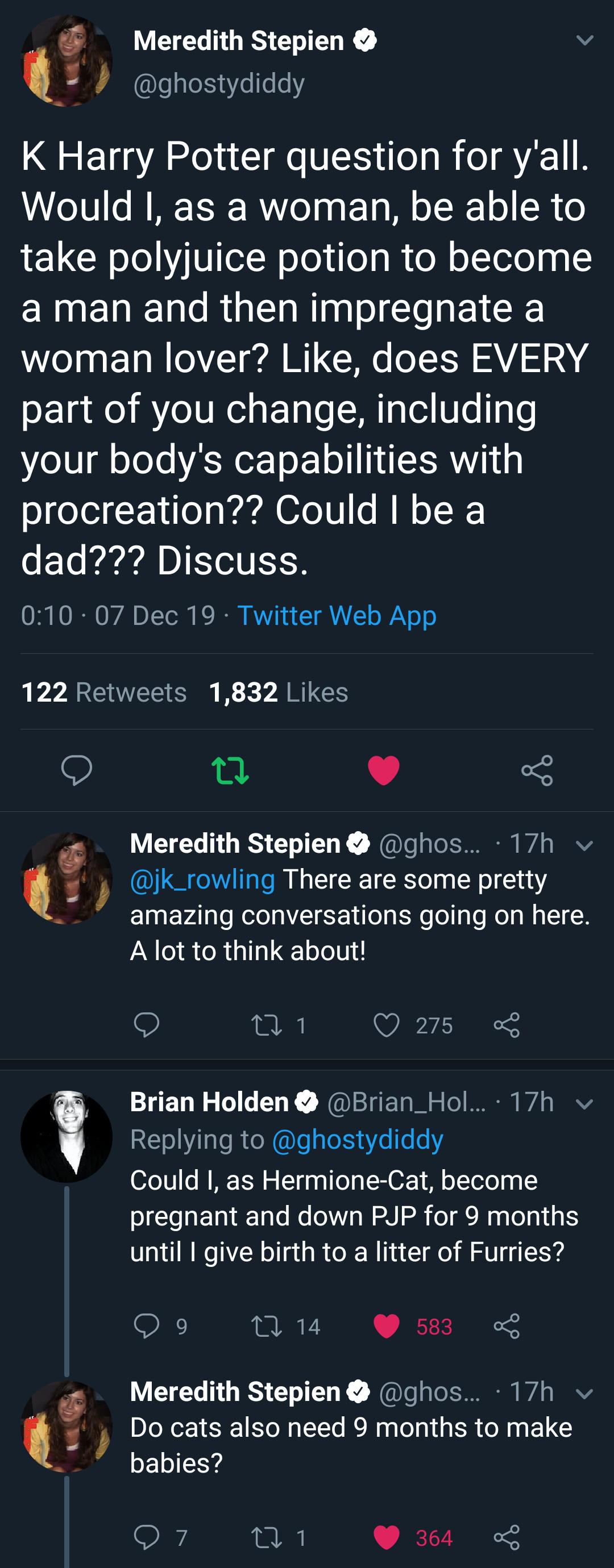
Task: Like the tweet with 275 likes
Action: click(386, 1025)
